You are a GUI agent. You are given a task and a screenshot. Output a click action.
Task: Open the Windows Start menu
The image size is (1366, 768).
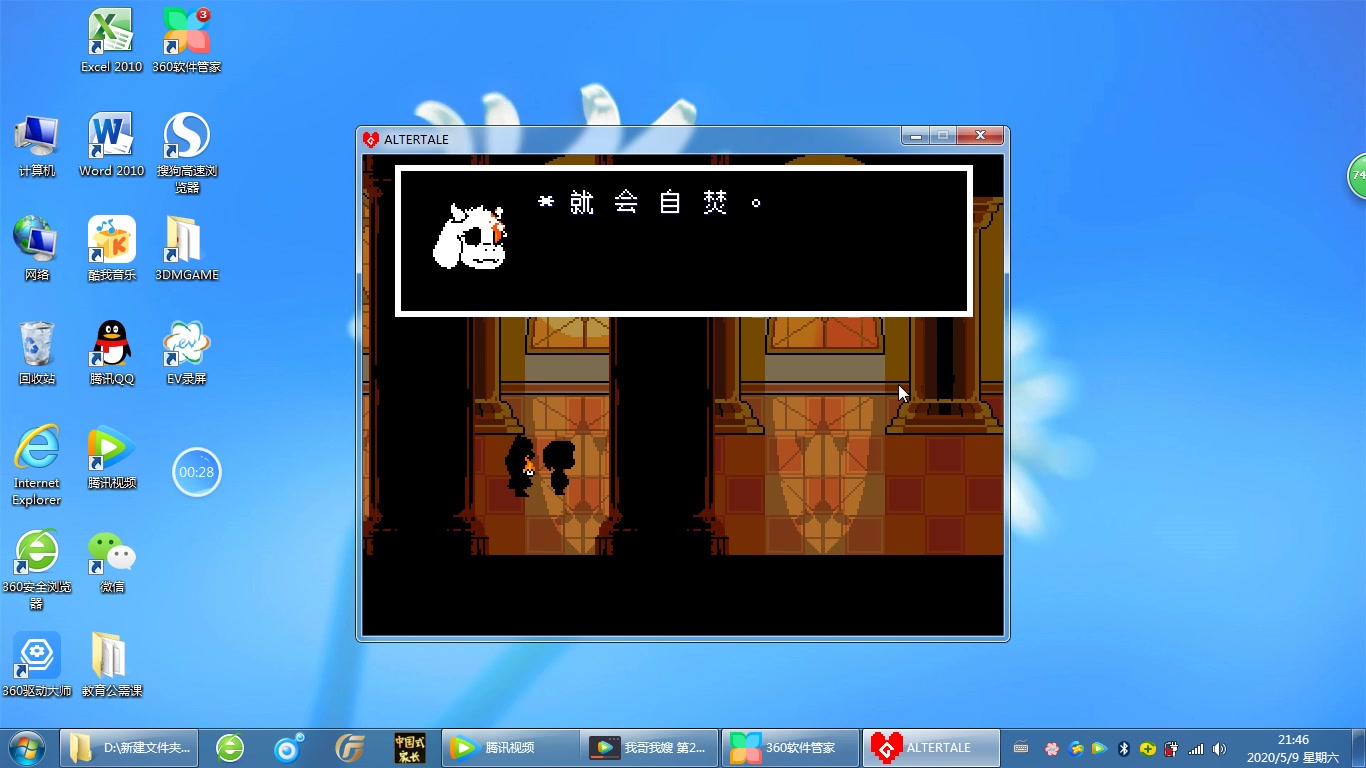pyautogui.click(x=25, y=747)
